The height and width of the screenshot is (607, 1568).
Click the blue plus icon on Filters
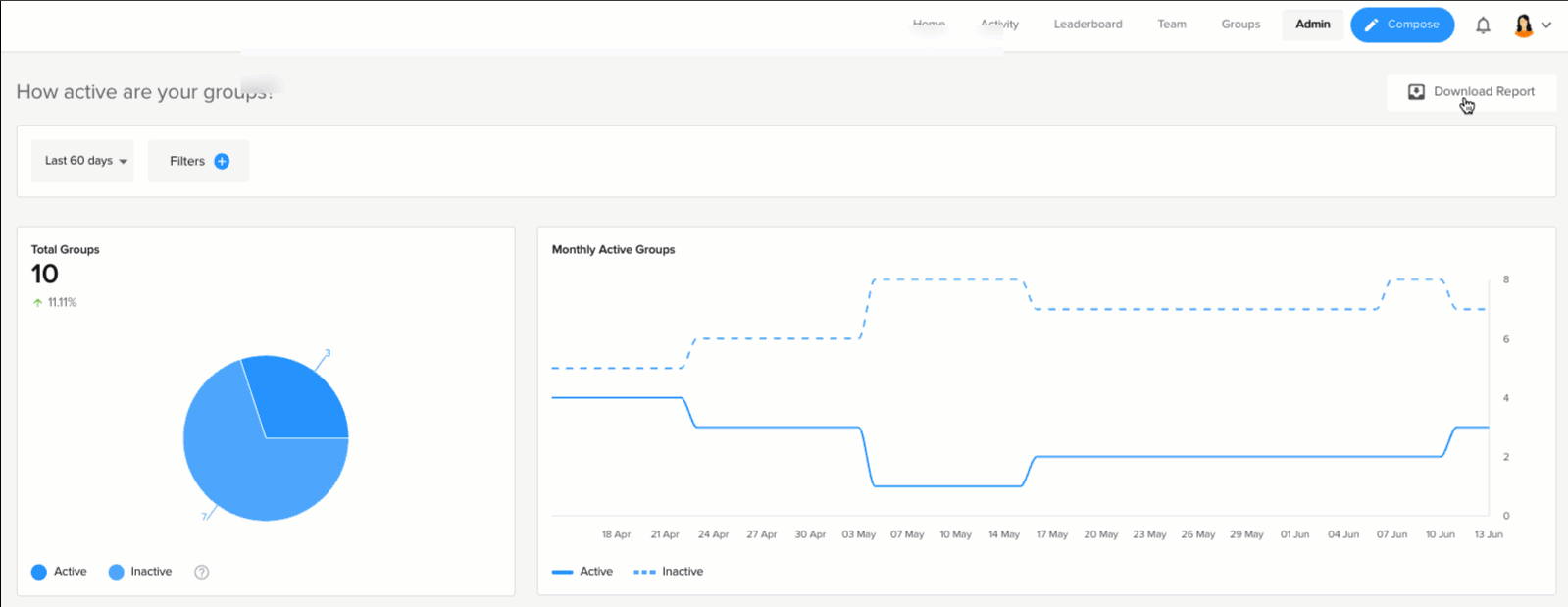tap(222, 161)
